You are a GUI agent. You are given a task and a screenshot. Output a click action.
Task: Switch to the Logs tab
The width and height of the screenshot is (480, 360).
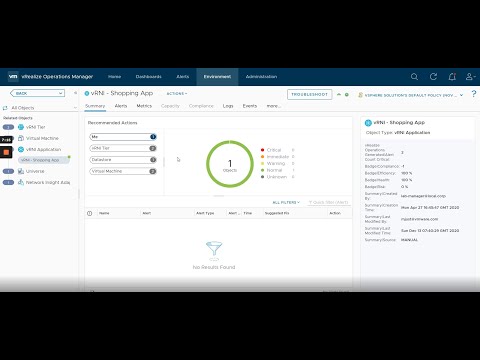228,106
